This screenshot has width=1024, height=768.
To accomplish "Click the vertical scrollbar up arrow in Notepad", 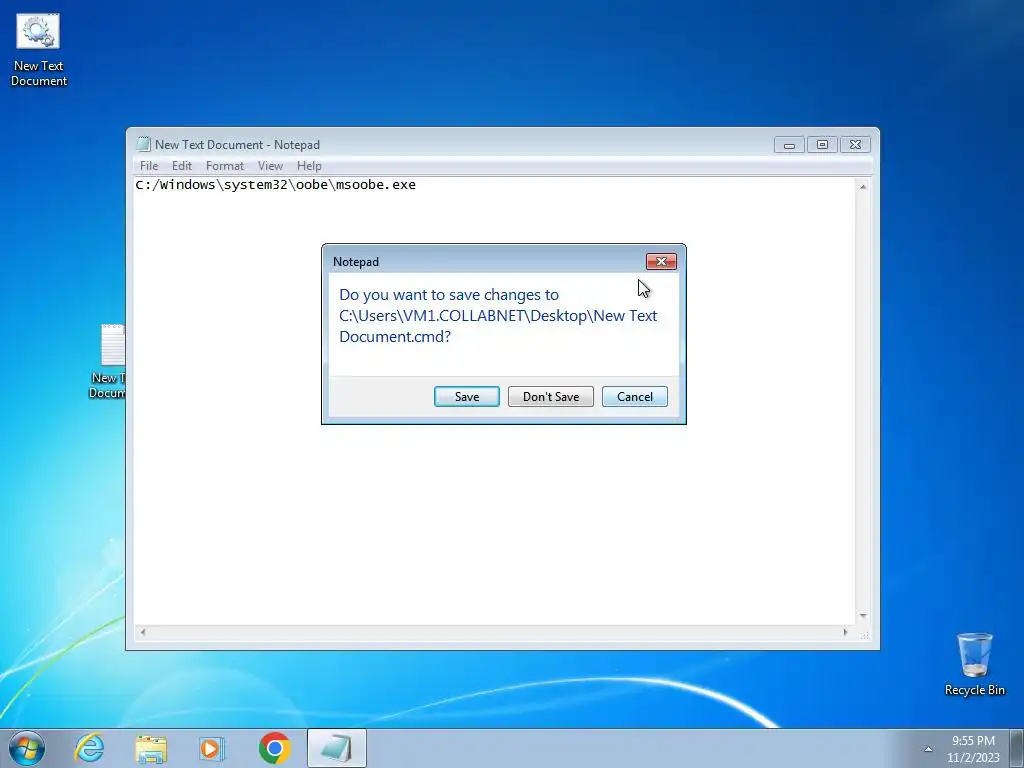I will [863, 187].
